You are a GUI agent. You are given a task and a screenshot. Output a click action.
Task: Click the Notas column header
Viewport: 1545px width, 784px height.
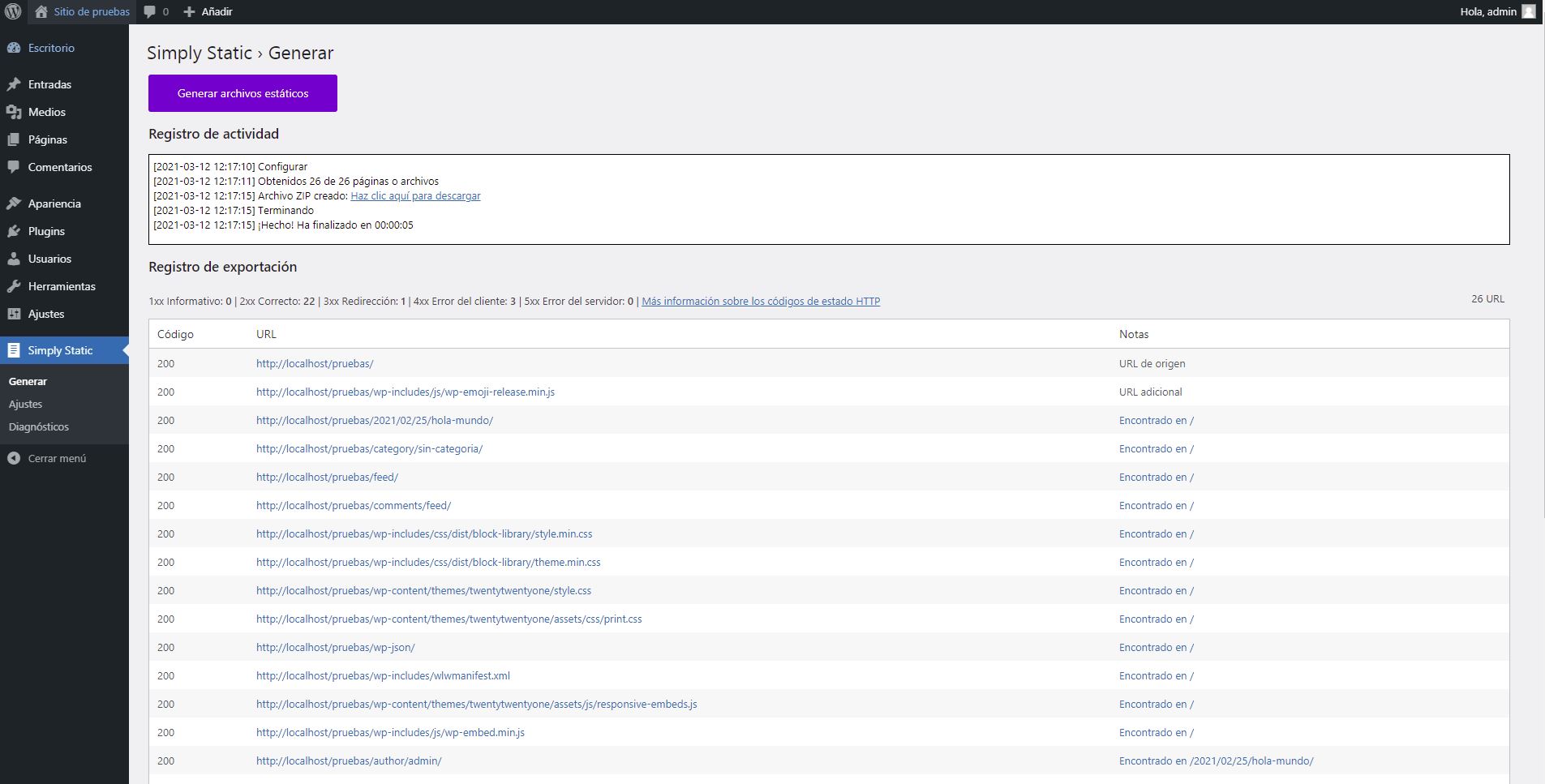click(1134, 334)
